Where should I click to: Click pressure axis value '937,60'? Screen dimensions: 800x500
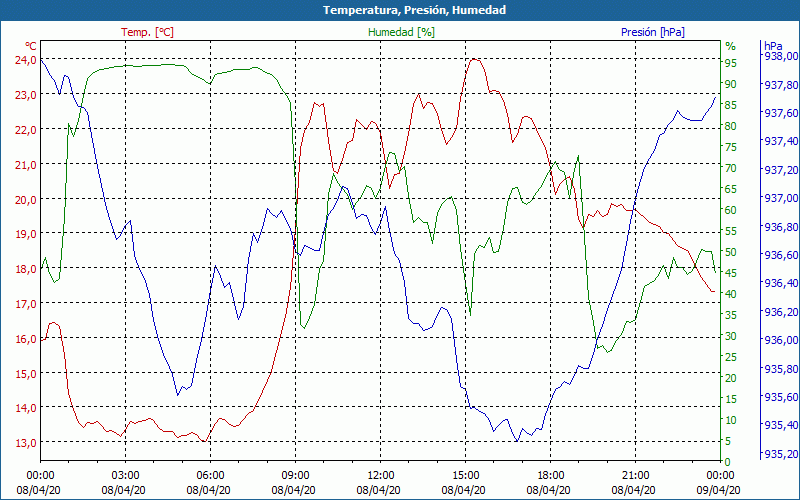point(782,113)
